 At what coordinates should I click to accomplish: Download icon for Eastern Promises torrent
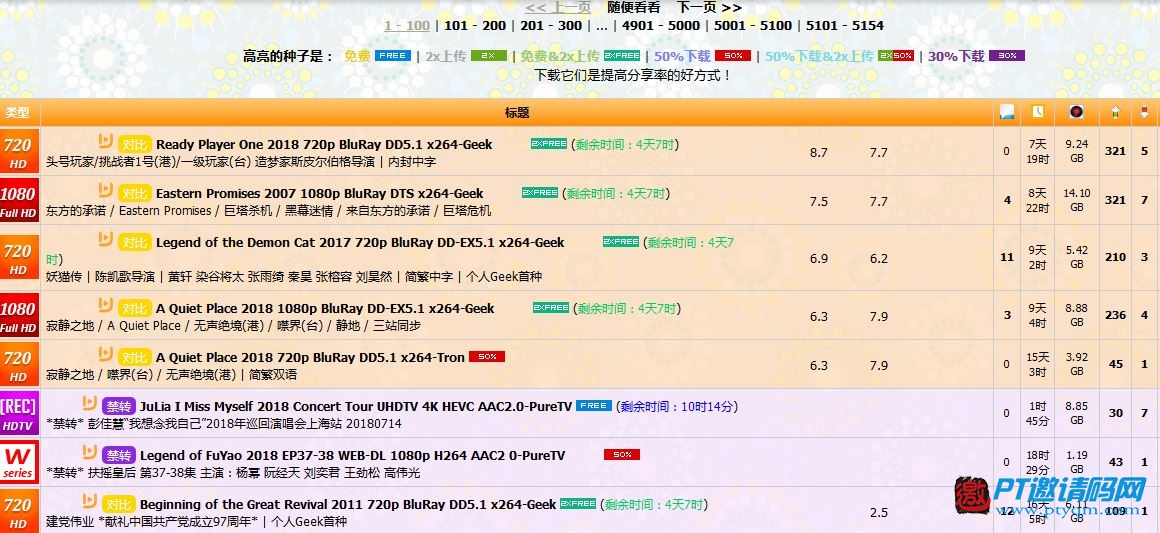pyautogui.click(x=106, y=191)
